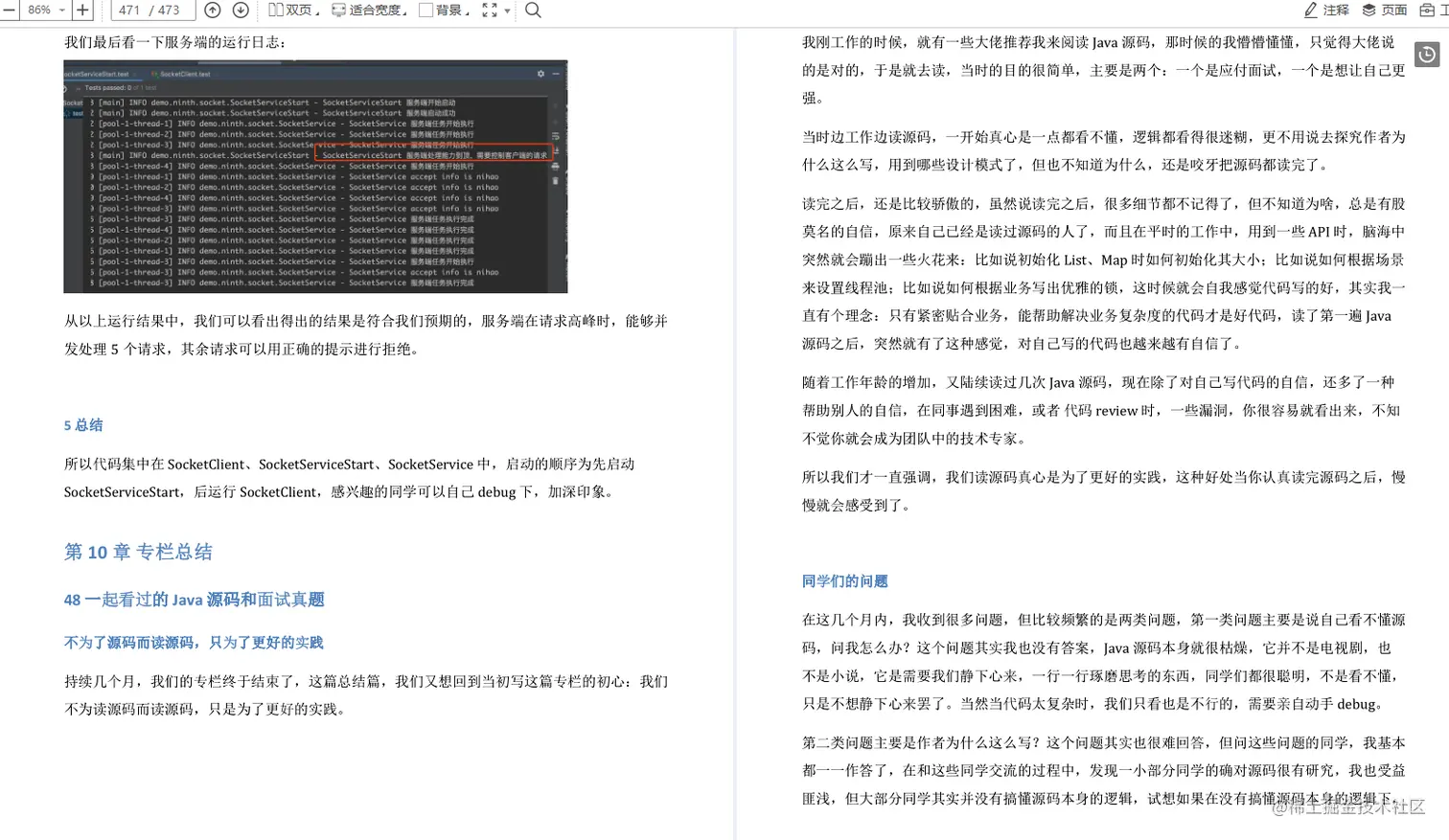Open the 双页 two-page view option
This screenshot has width=1449, height=840.
(x=292, y=10)
